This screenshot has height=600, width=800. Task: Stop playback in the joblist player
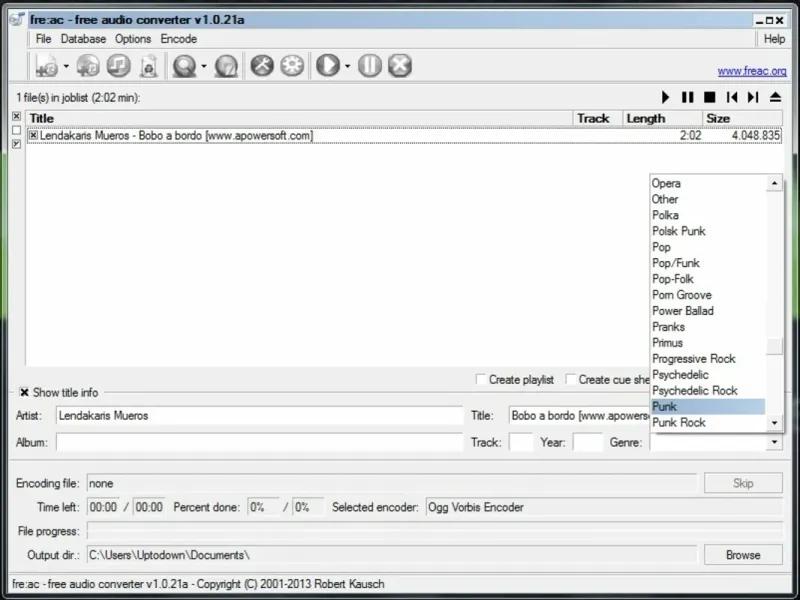(710, 97)
